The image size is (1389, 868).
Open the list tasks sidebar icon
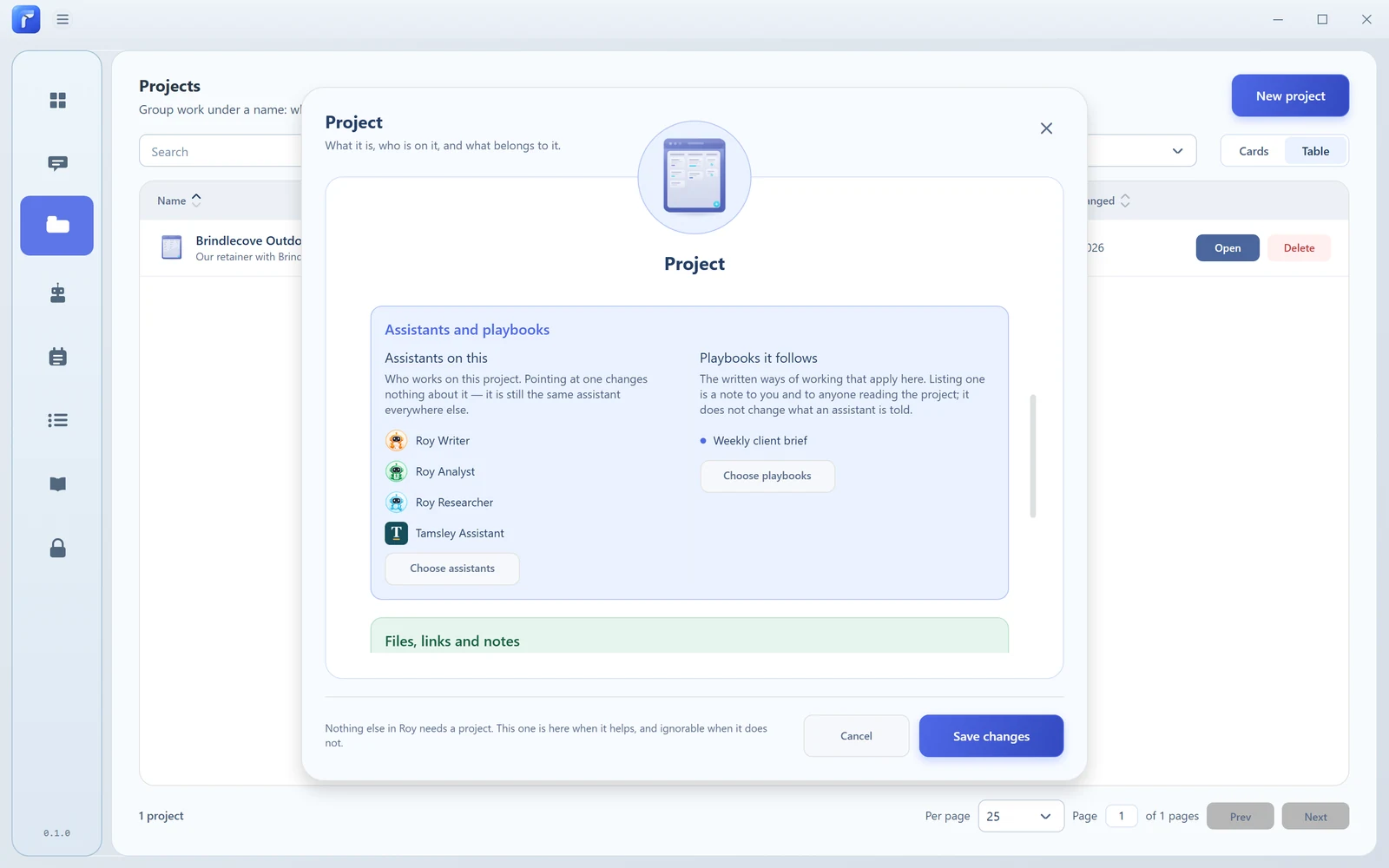click(57, 420)
